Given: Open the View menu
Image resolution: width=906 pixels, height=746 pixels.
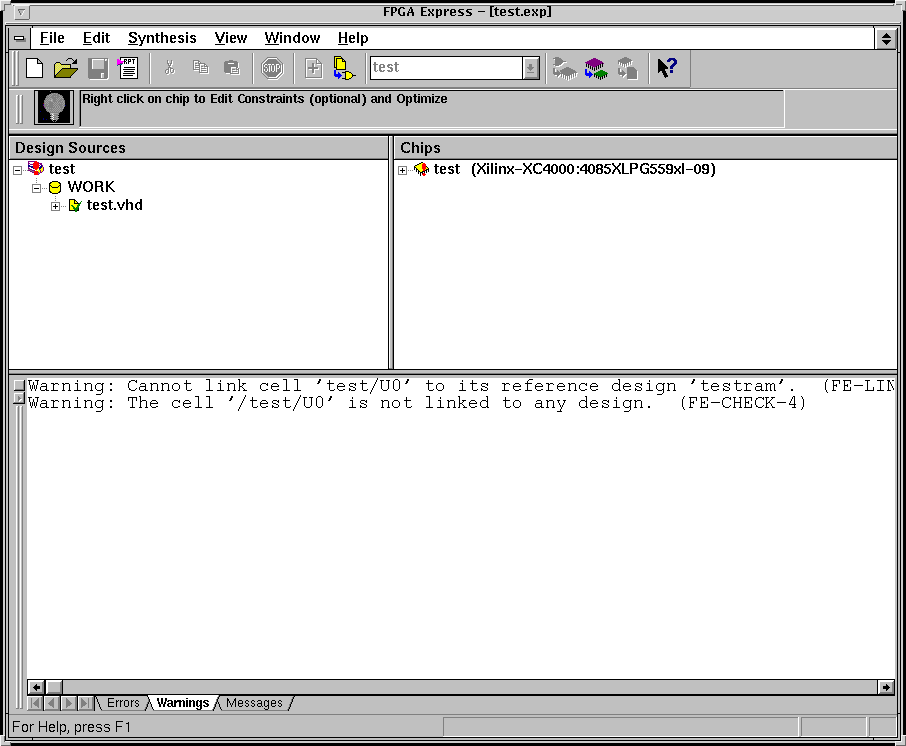Looking at the screenshot, I should coord(231,38).
